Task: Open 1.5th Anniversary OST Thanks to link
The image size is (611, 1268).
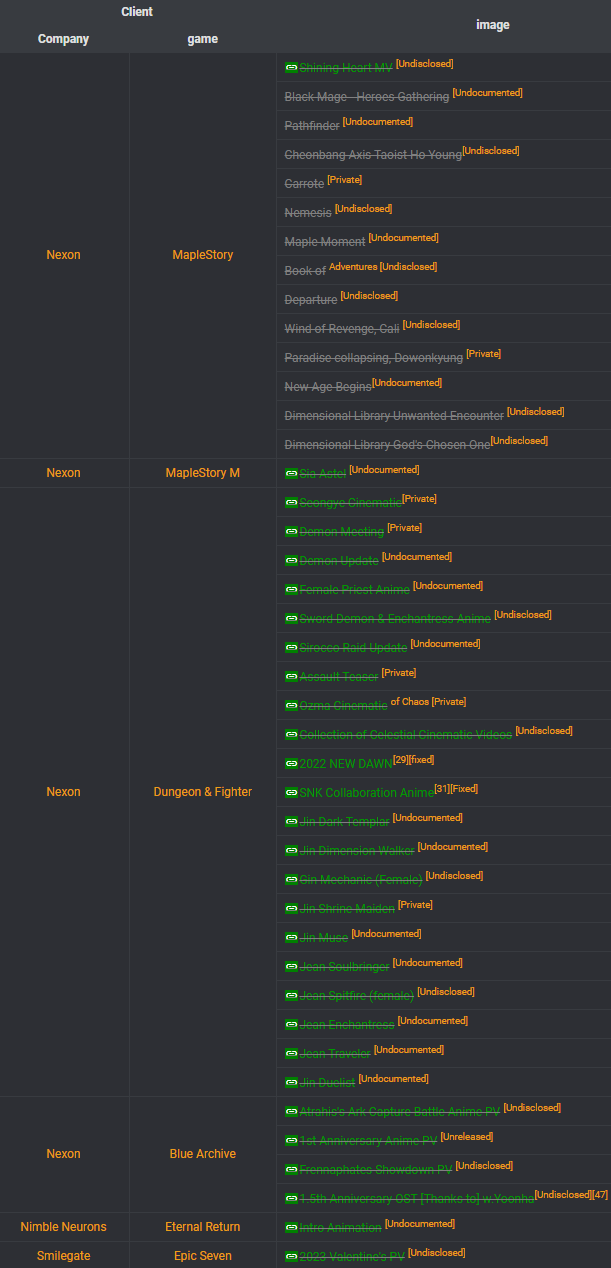Action: tap(416, 1199)
